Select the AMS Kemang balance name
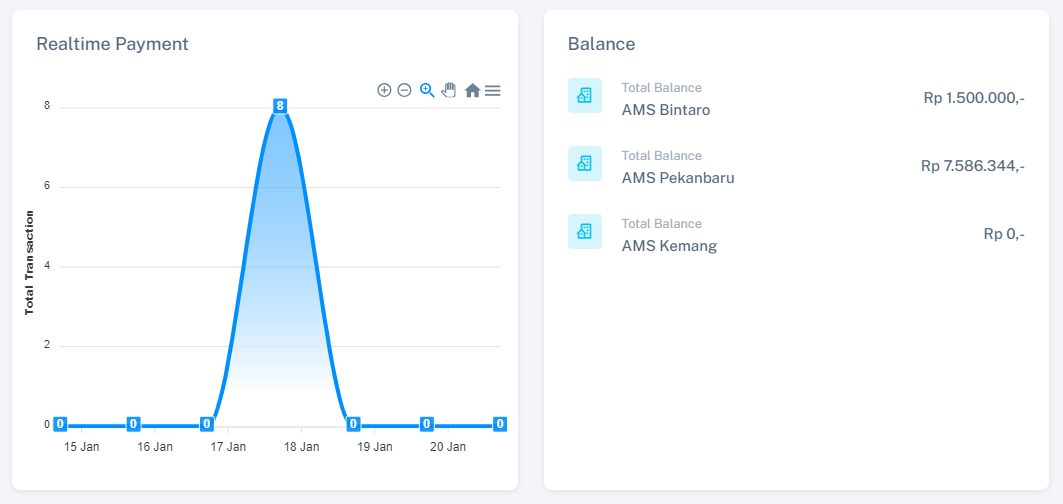This screenshot has width=1063, height=504. [669, 246]
